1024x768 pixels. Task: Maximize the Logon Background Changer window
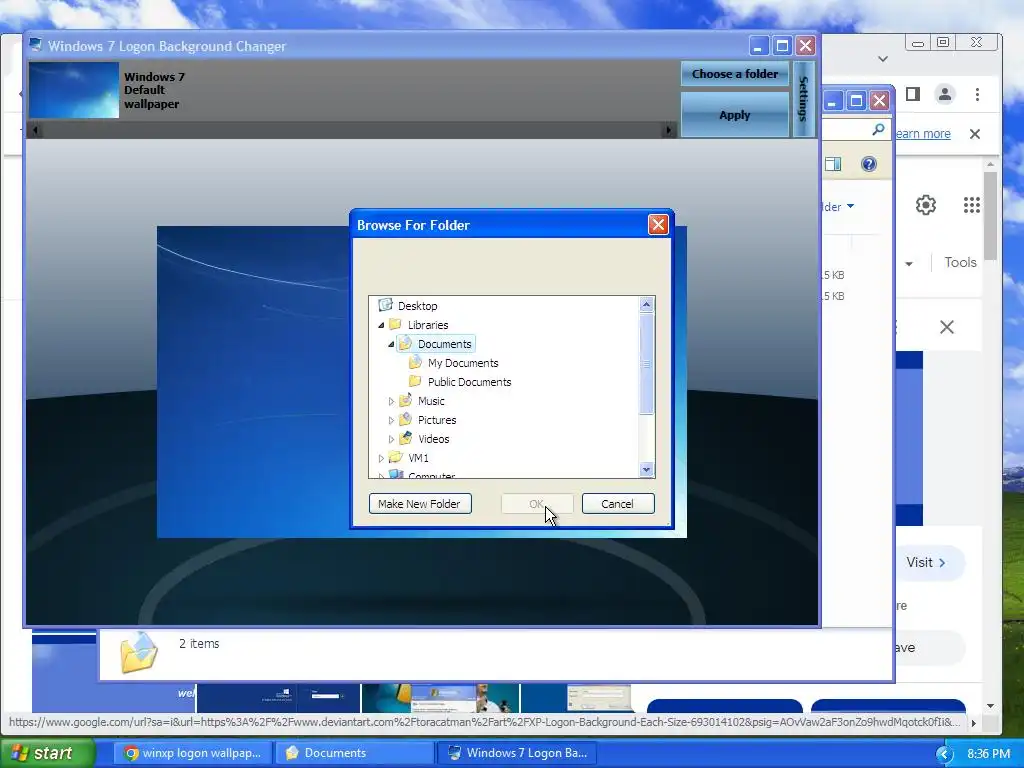[782, 46]
